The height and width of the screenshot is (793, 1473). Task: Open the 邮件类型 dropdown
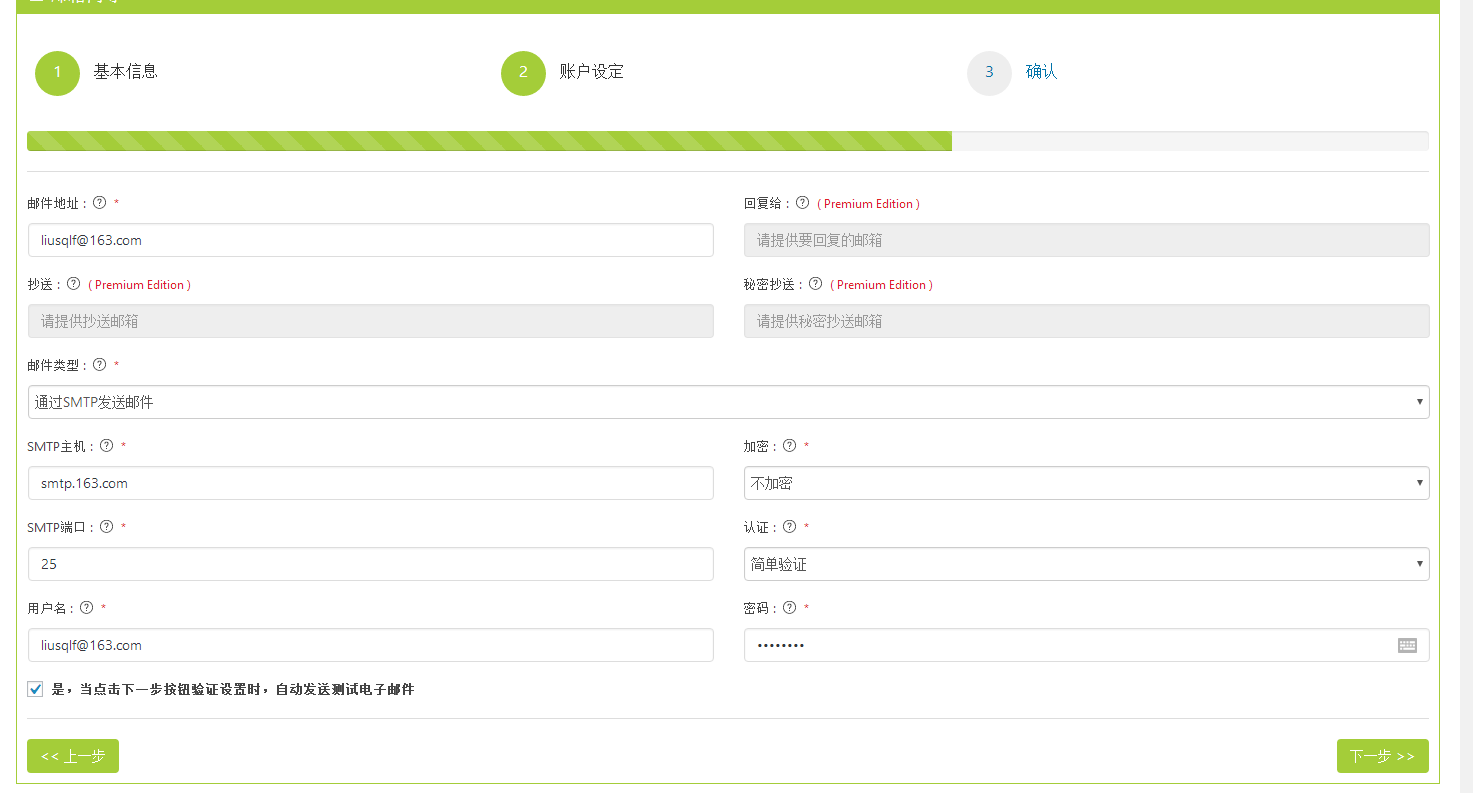pyautogui.click(x=728, y=402)
